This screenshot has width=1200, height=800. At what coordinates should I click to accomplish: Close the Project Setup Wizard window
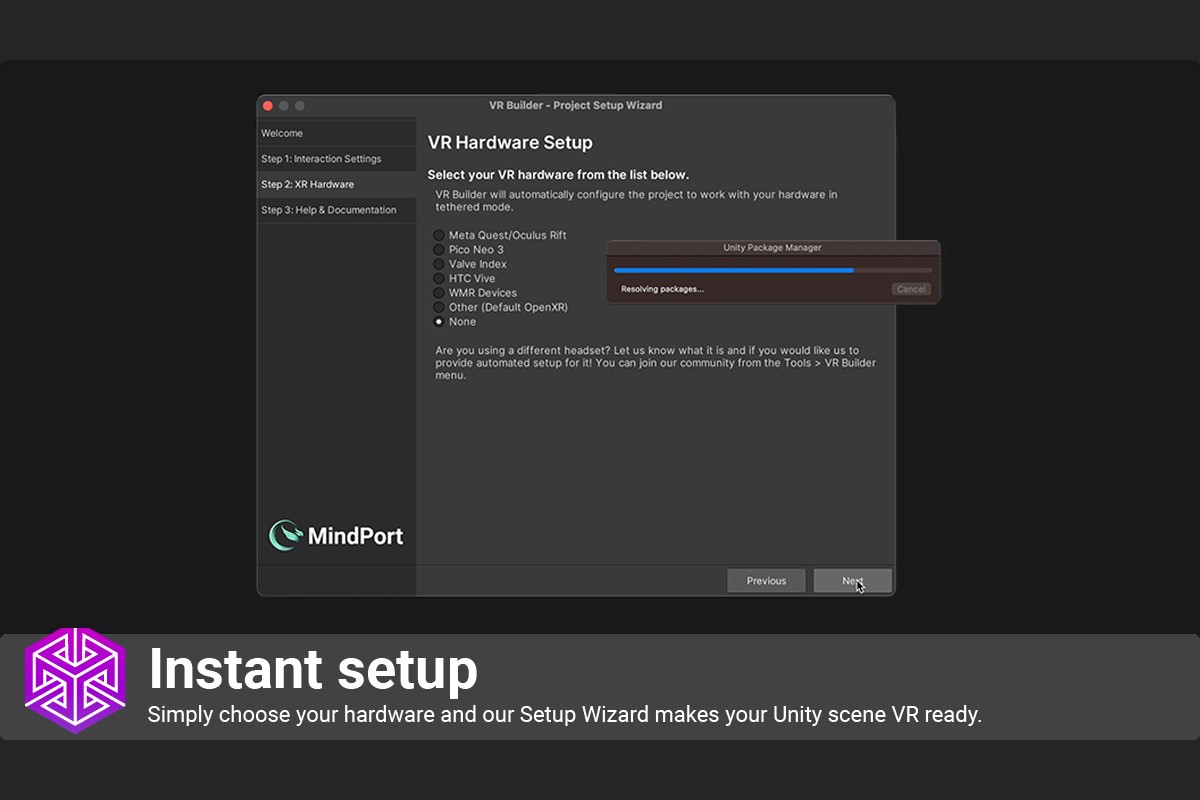[268, 106]
